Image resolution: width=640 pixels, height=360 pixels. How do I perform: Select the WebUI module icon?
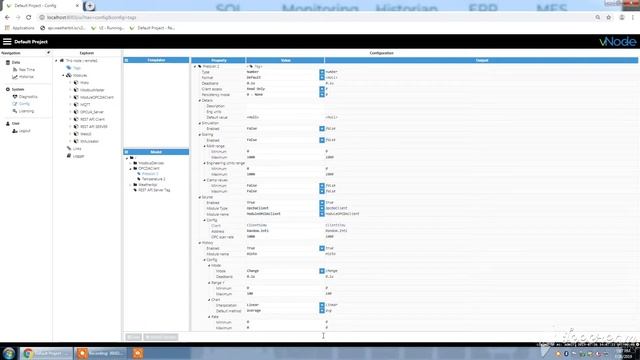point(76,134)
